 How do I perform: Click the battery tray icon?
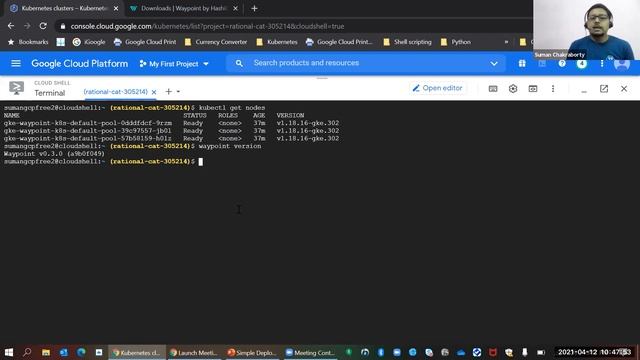click(x=541, y=353)
